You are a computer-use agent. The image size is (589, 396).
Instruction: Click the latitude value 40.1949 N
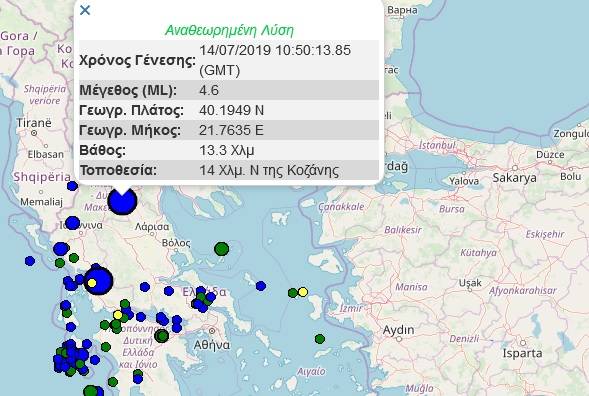[x=231, y=110]
